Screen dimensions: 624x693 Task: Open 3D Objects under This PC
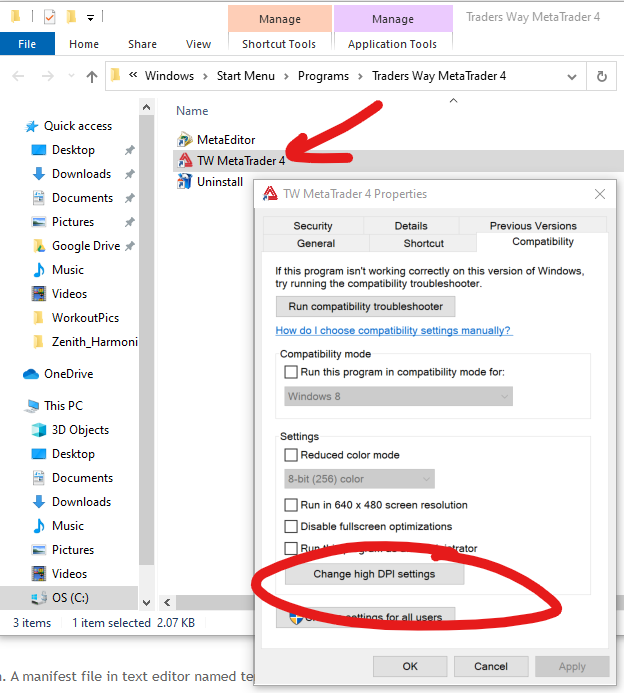pos(71,430)
